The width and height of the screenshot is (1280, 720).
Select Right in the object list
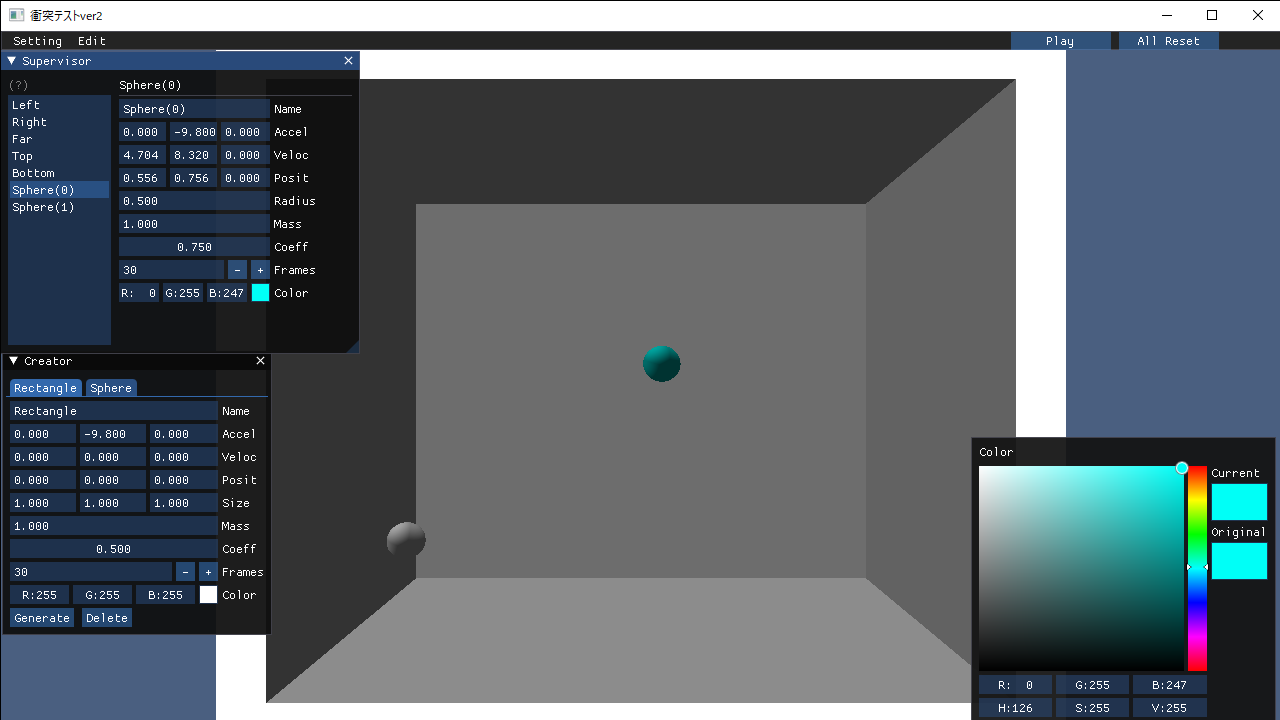point(59,122)
